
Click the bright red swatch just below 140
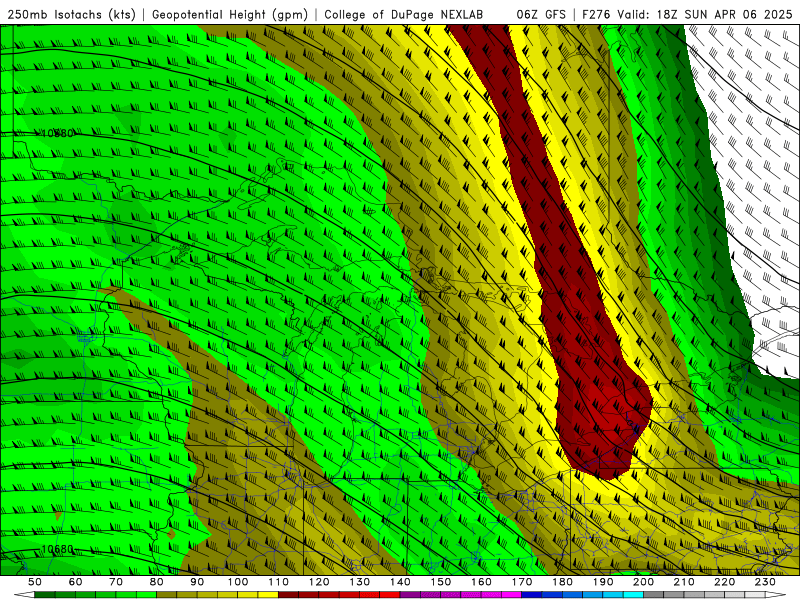390,594
